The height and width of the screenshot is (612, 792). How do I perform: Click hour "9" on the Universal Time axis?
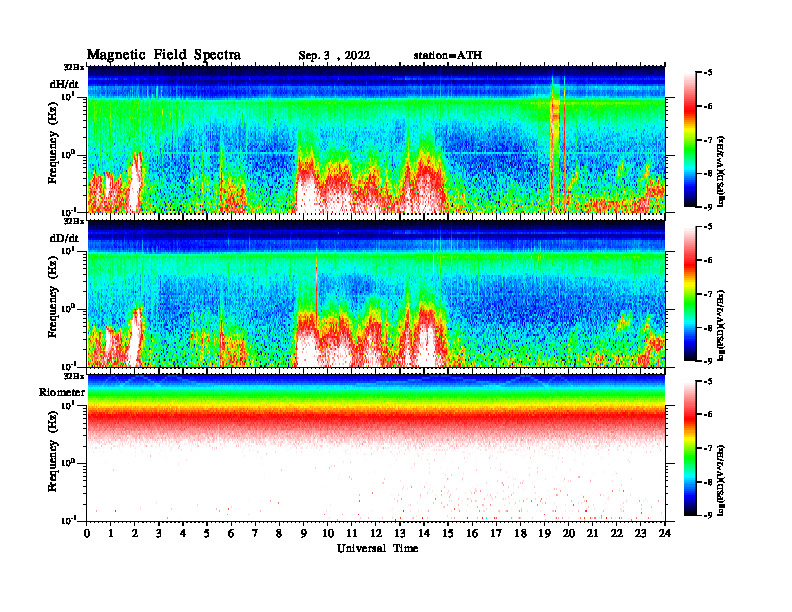pyautogui.click(x=304, y=534)
